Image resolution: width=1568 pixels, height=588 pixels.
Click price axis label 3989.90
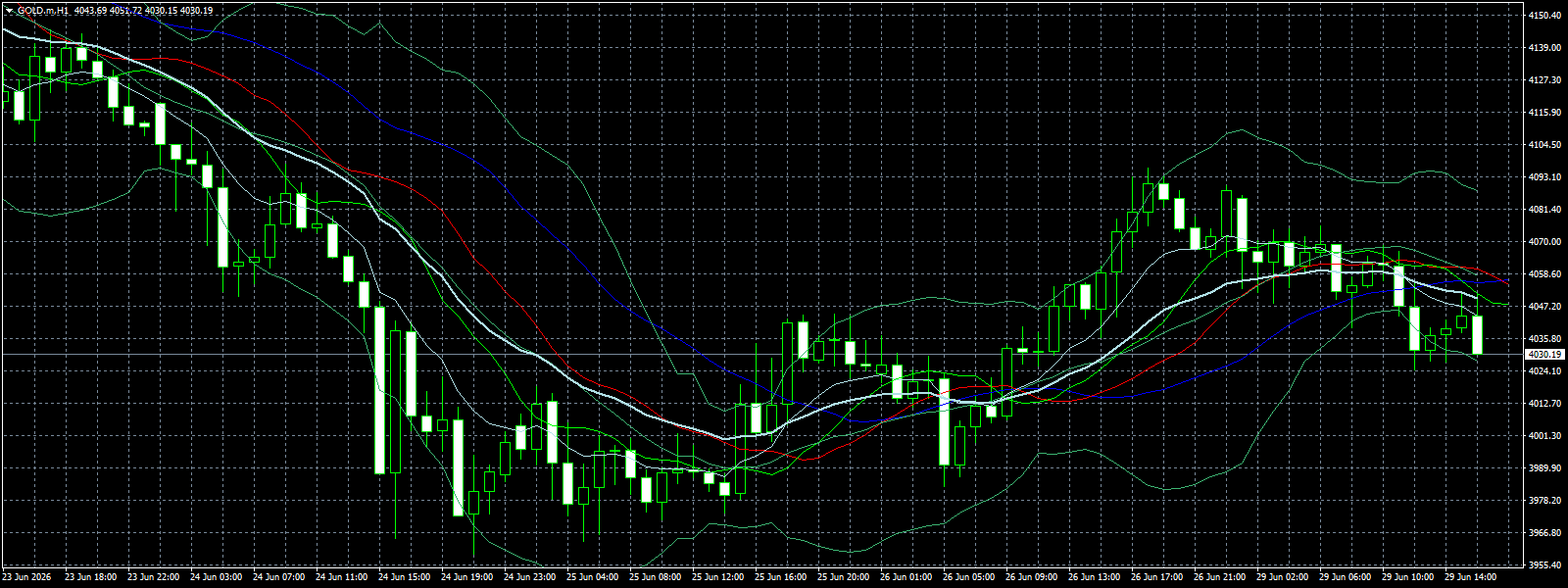[1544, 468]
